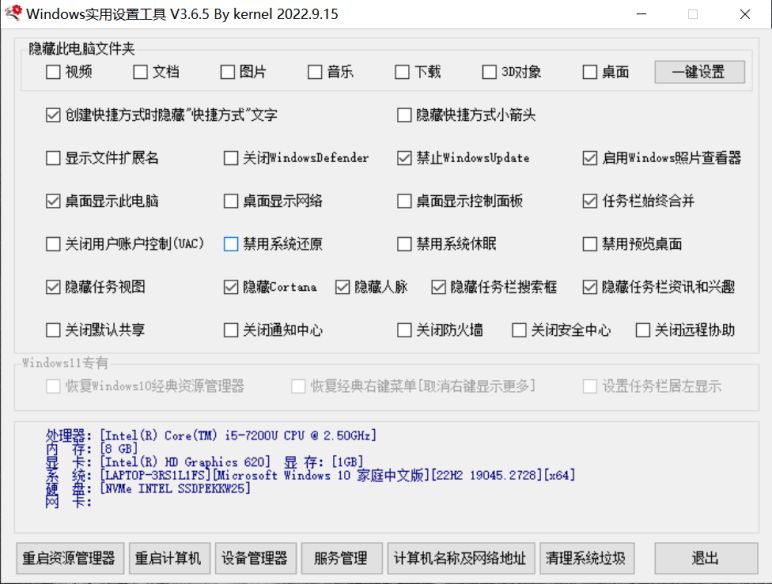Click the 一键设置 button

[699, 72]
